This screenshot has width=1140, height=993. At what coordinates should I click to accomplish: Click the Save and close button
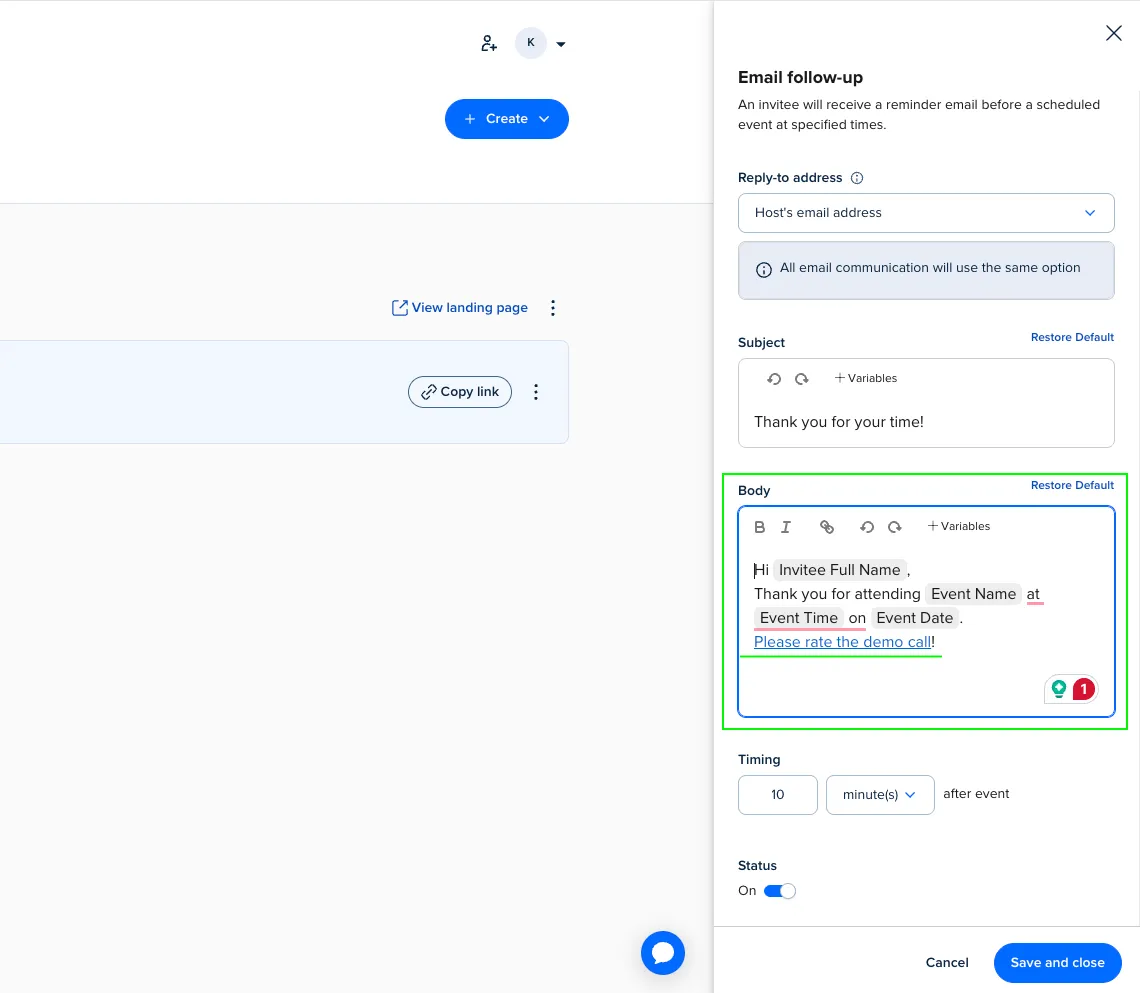(1057, 962)
